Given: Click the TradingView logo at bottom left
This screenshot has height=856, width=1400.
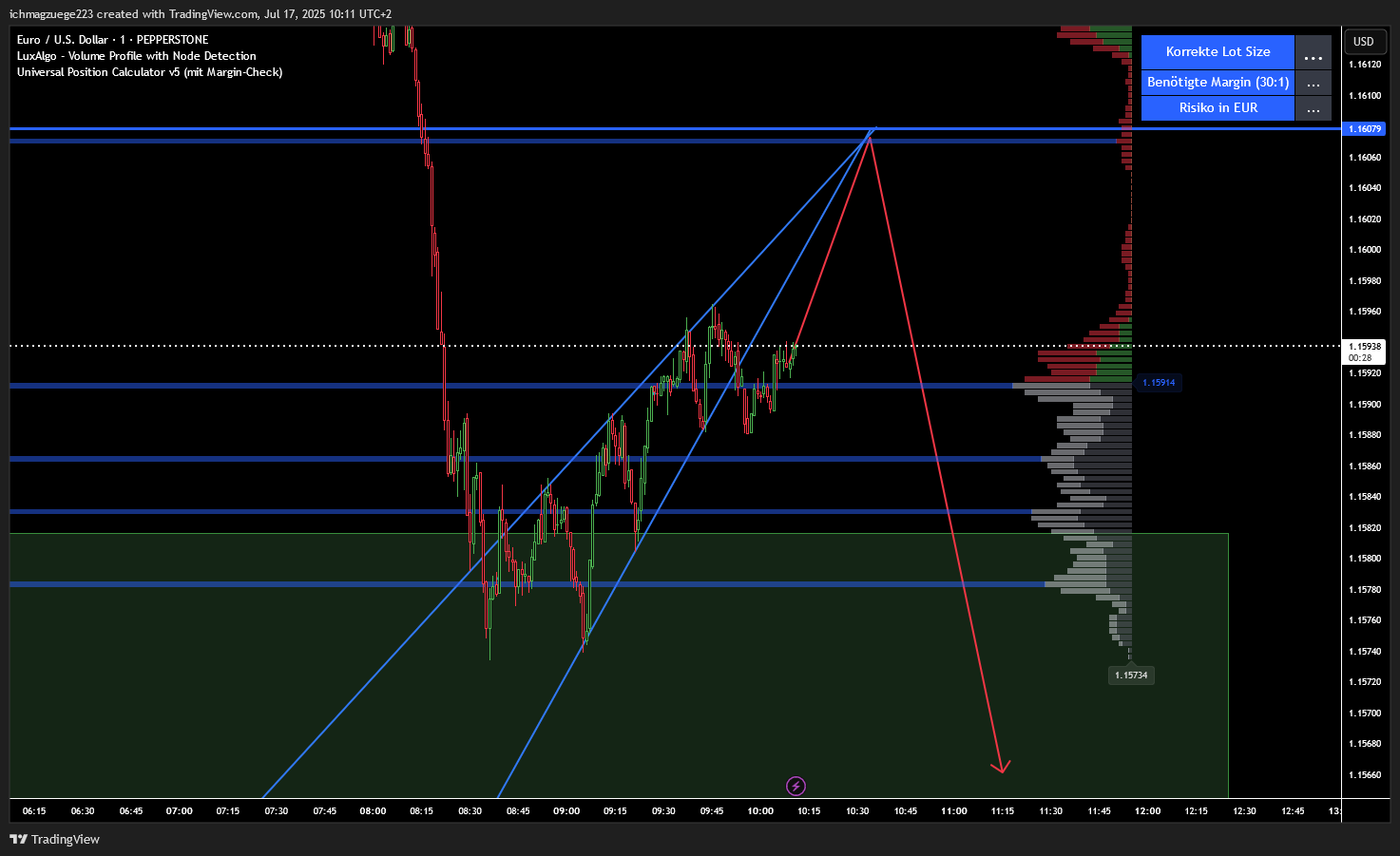Looking at the screenshot, I should (x=54, y=839).
